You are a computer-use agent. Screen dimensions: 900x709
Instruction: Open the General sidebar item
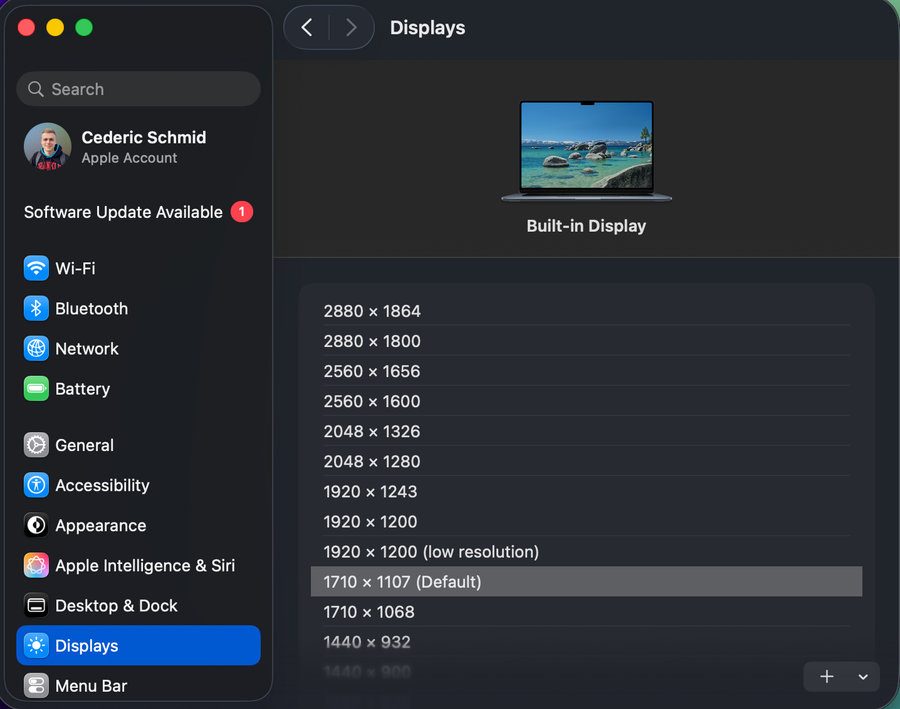(x=138, y=445)
